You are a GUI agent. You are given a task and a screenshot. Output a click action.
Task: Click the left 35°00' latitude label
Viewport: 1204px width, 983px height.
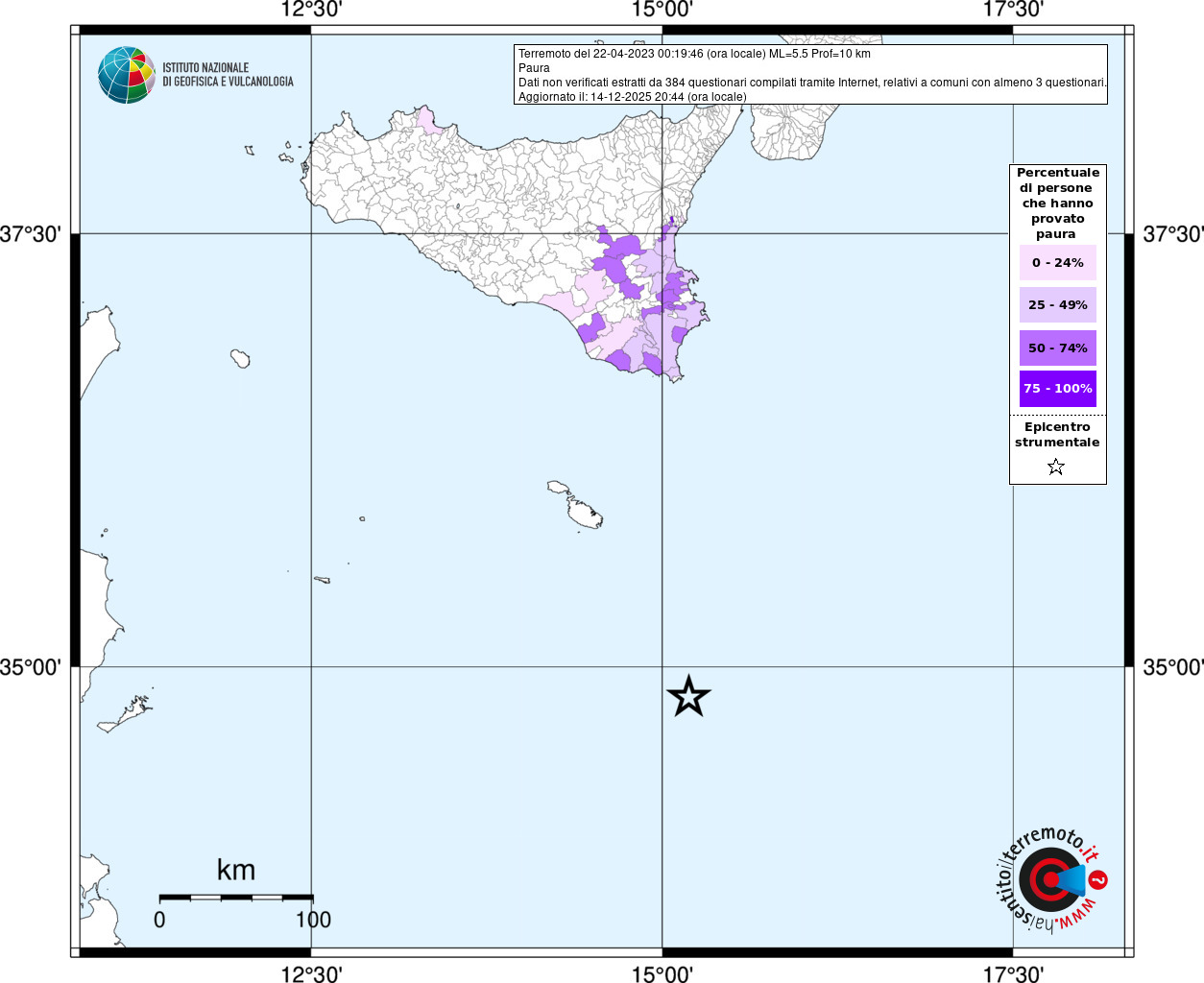(x=31, y=667)
